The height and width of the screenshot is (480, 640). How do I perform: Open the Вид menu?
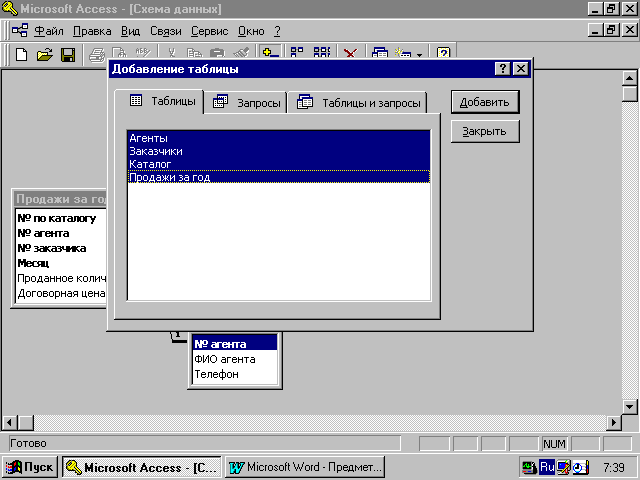[131, 31]
